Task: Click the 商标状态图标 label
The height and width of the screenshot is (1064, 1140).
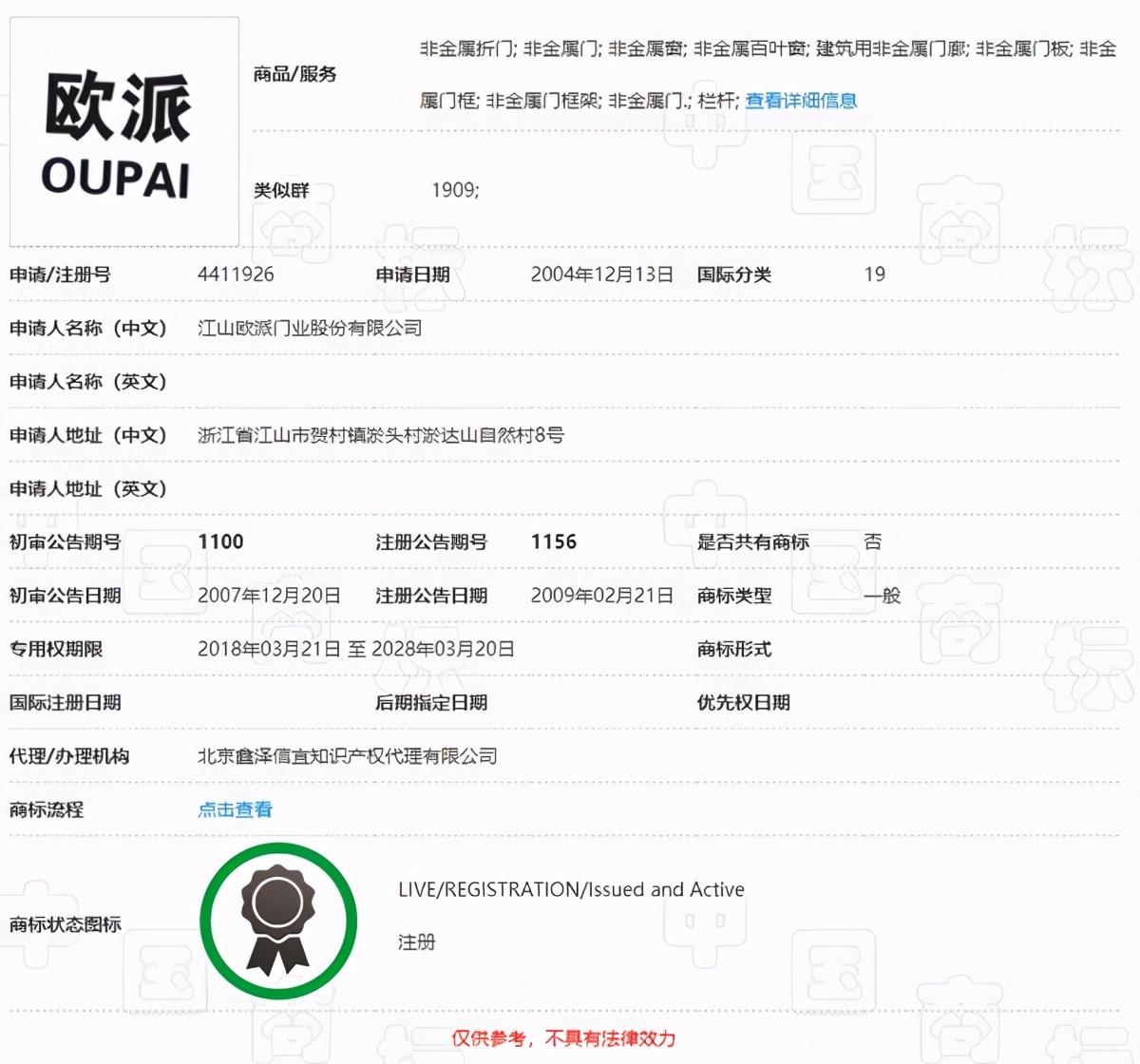Action: [66, 923]
